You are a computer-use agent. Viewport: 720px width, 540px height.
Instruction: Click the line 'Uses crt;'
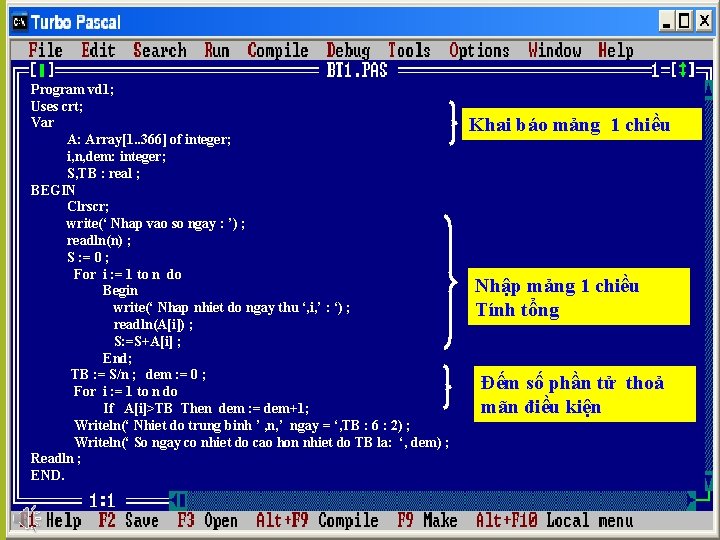56,107
